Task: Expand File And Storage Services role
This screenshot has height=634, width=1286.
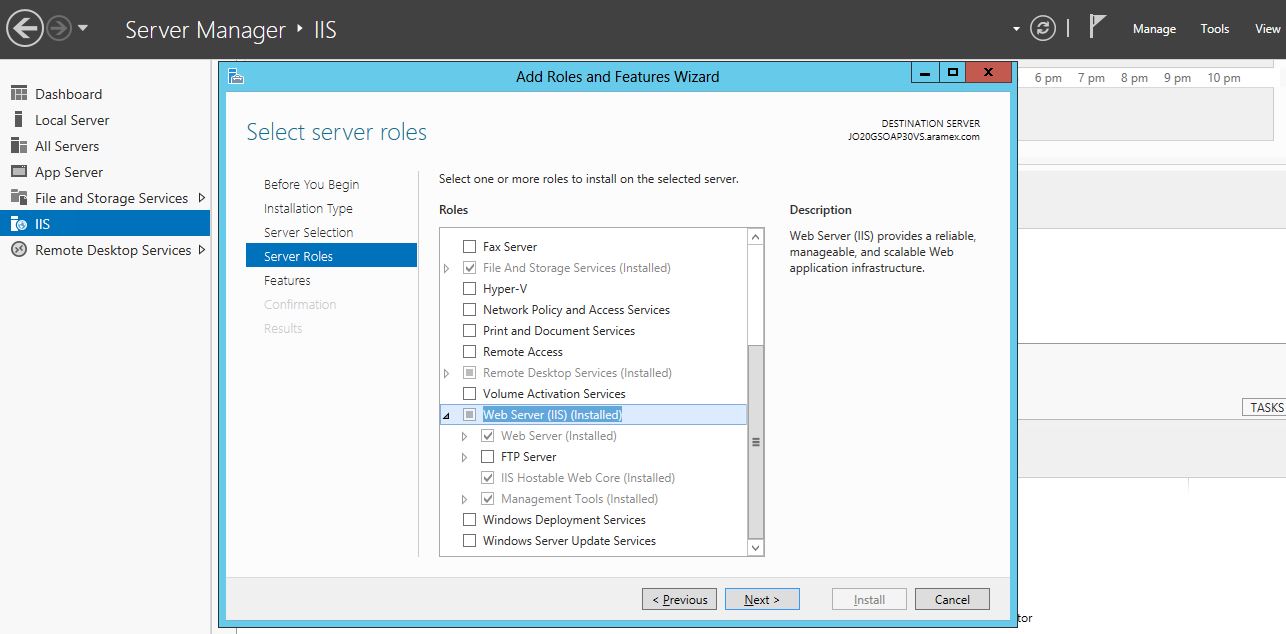Action: [x=446, y=268]
